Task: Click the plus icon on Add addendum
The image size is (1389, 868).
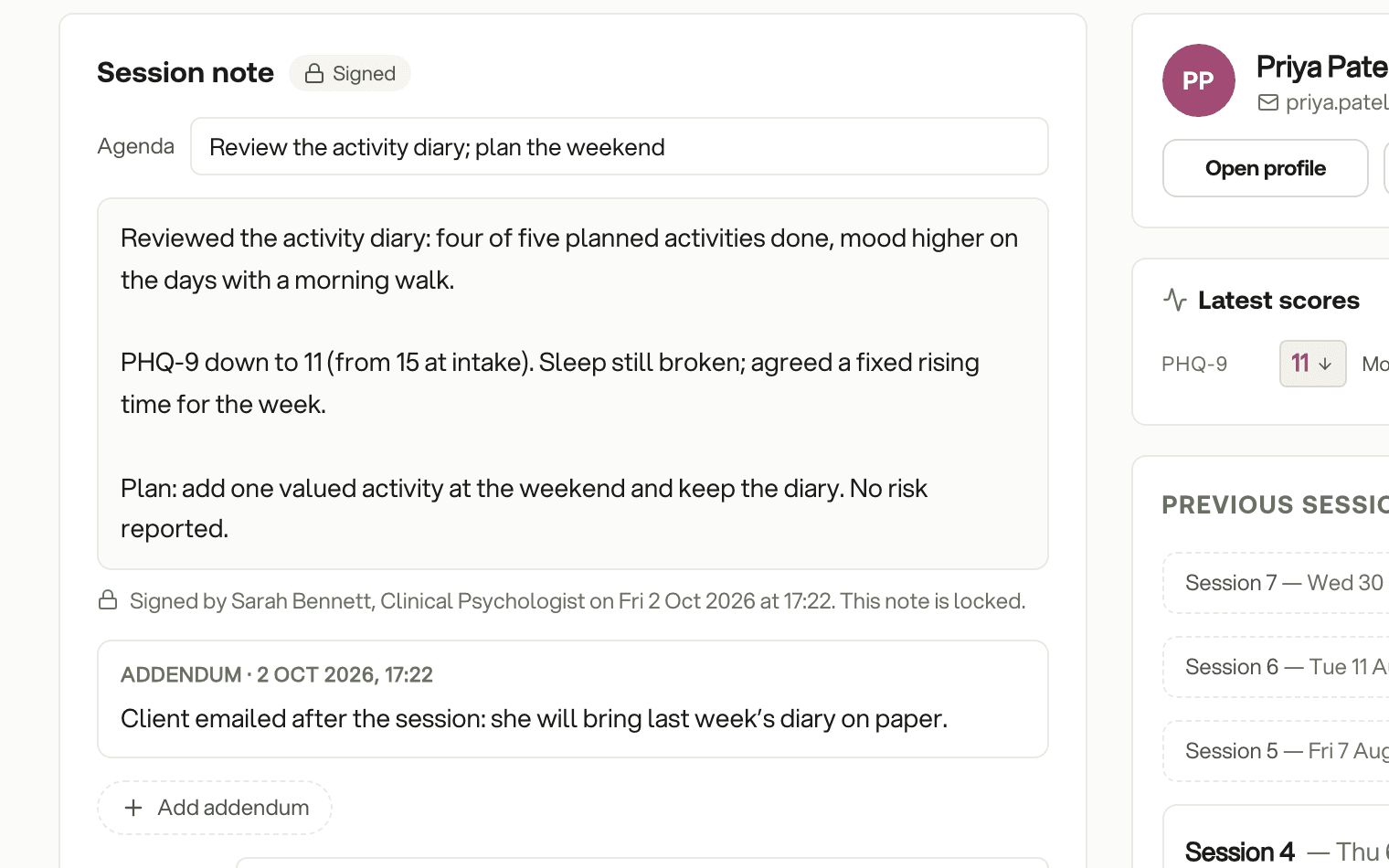Action: tap(133, 808)
